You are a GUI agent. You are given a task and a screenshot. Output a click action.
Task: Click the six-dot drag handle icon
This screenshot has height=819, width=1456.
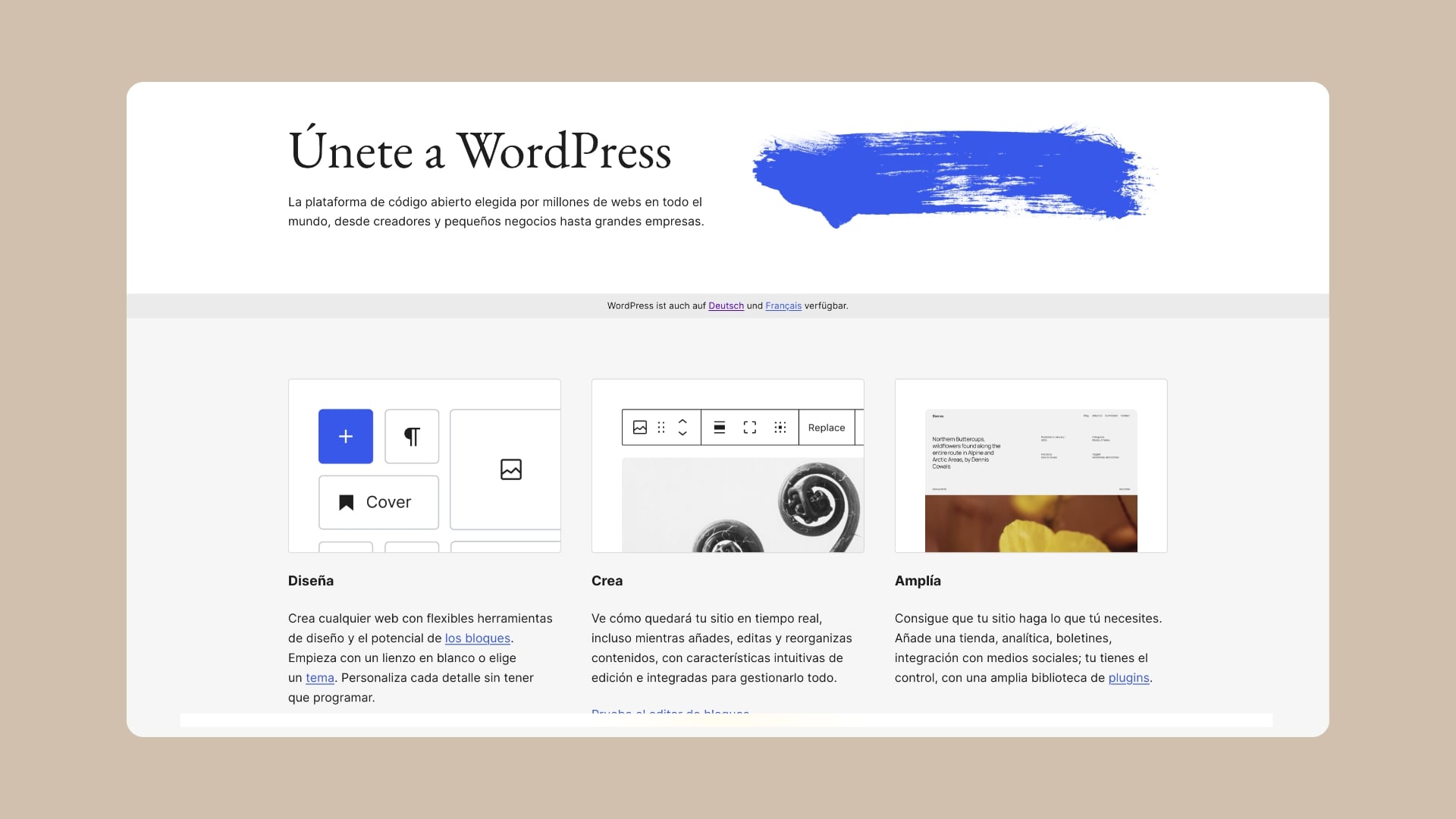click(x=661, y=428)
